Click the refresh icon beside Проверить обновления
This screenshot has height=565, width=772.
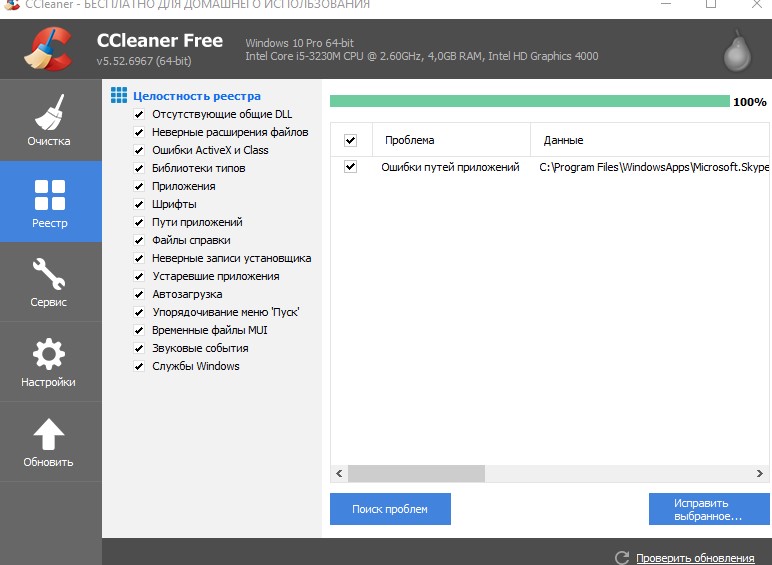622,557
